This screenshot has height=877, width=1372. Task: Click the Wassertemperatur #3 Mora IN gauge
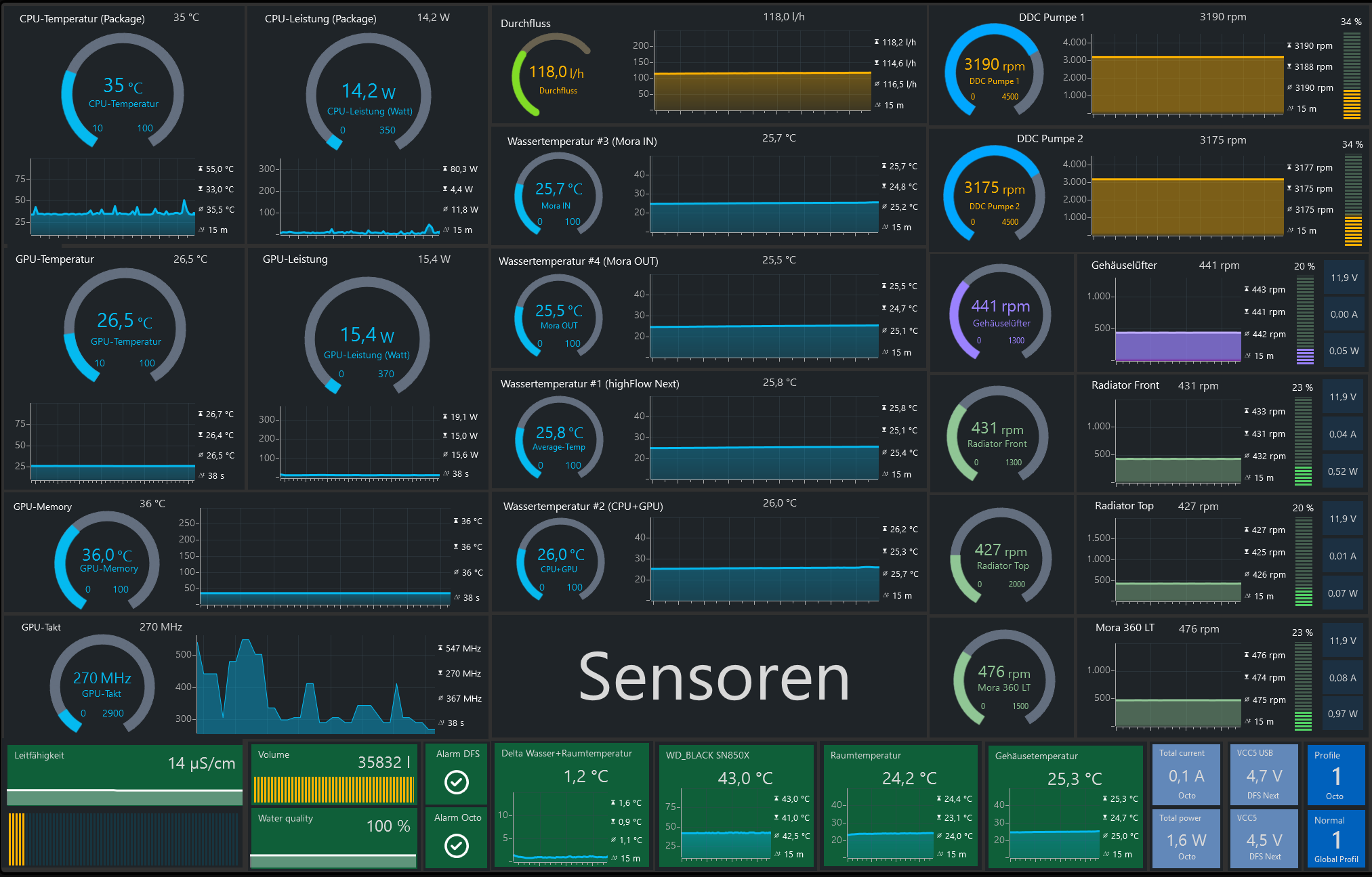[x=558, y=195]
